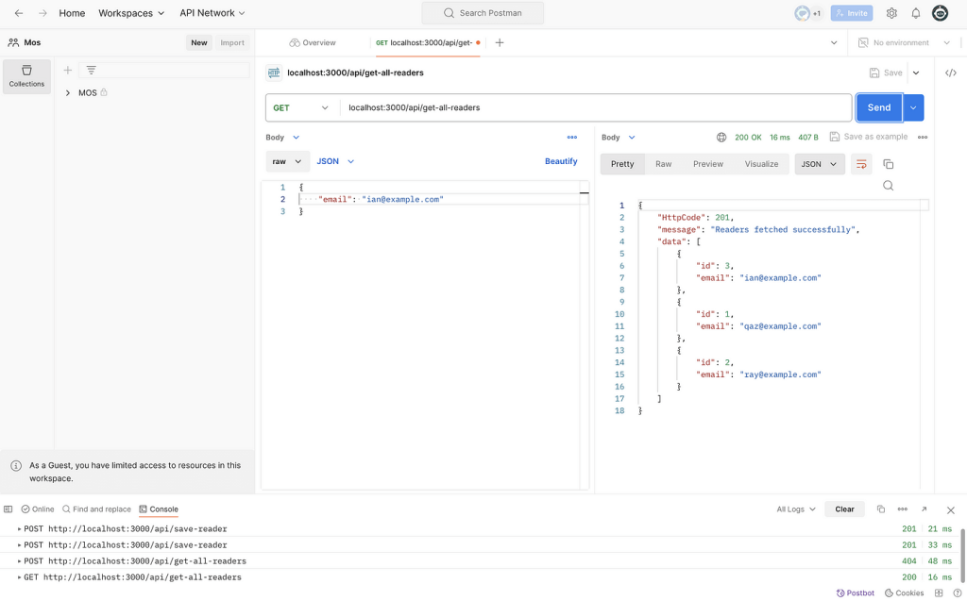The width and height of the screenshot is (968, 606).
Task: Select the Preview response view
Action: [x=707, y=164]
